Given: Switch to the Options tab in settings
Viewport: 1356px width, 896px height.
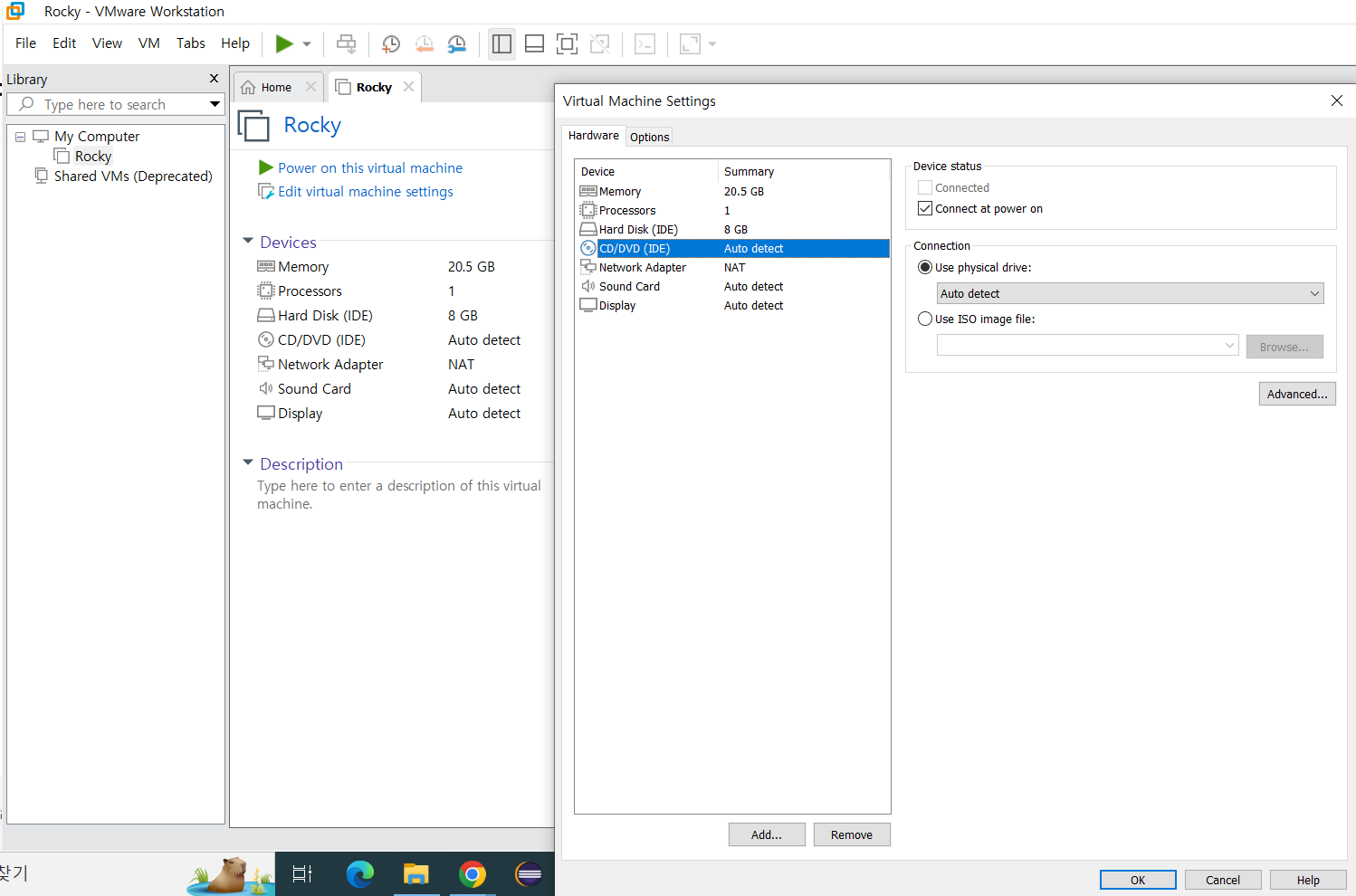Looking at the screenshot, I should [650, 137].
